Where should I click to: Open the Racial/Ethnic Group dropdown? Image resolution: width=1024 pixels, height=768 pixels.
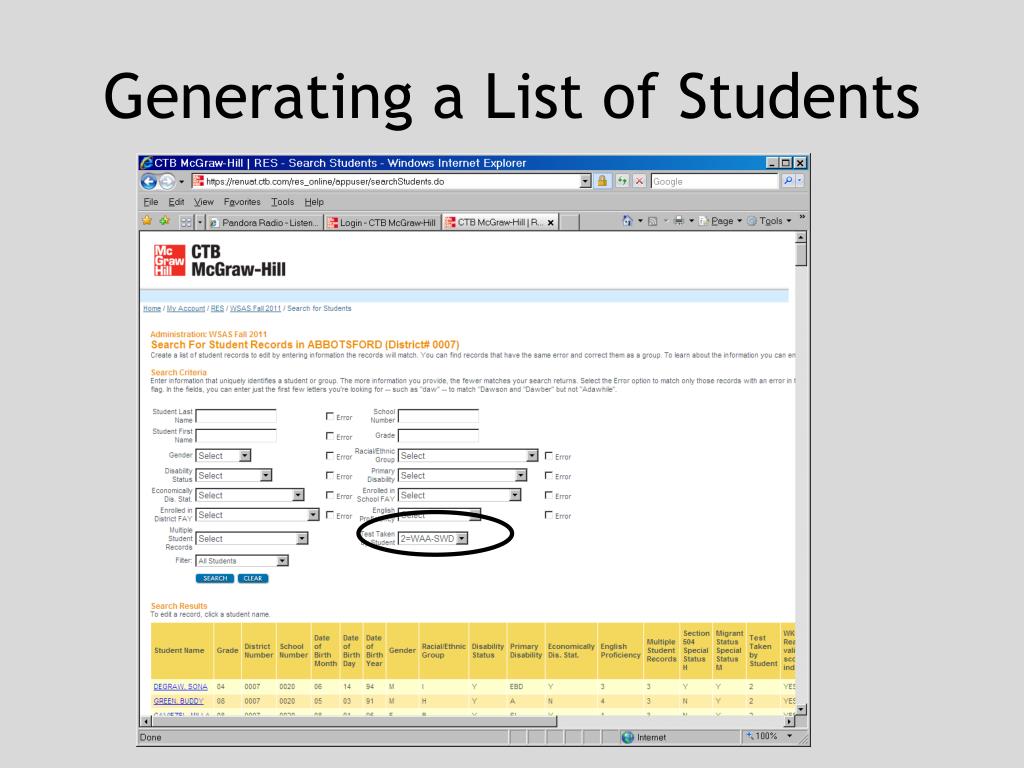pos(468,456)
